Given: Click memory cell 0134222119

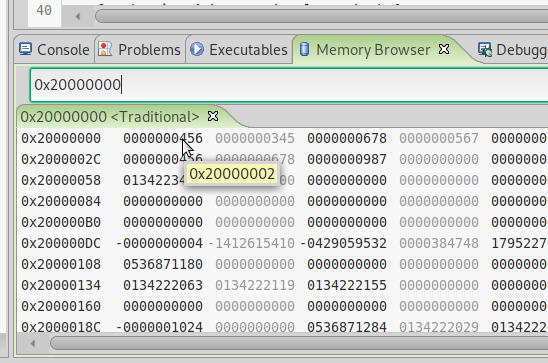Looking at the screenshot, I should tap(255, 285).
